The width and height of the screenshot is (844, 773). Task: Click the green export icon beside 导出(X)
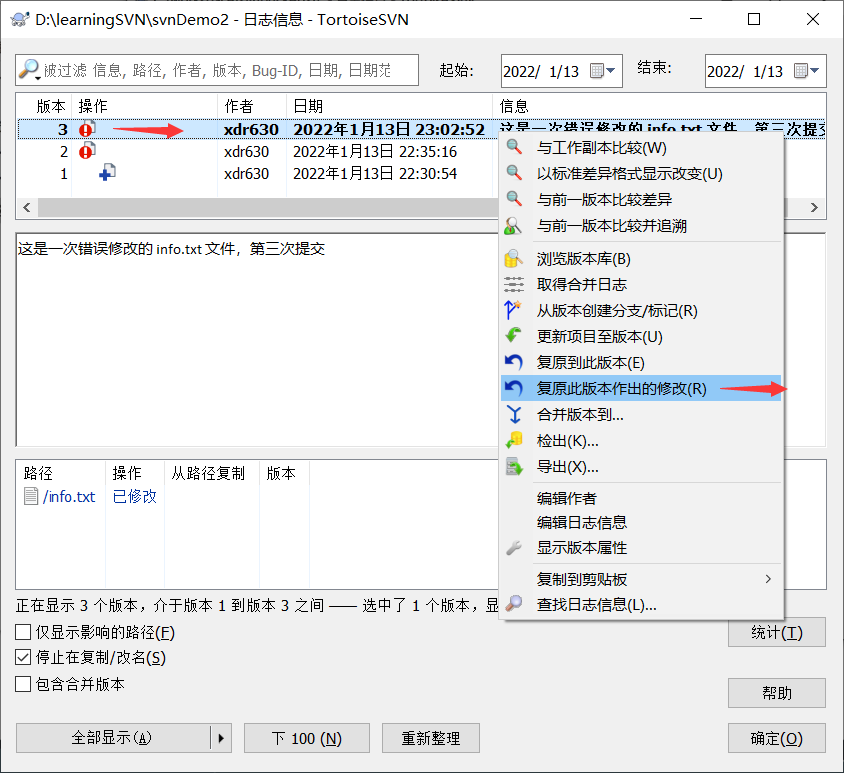point(514,465)
